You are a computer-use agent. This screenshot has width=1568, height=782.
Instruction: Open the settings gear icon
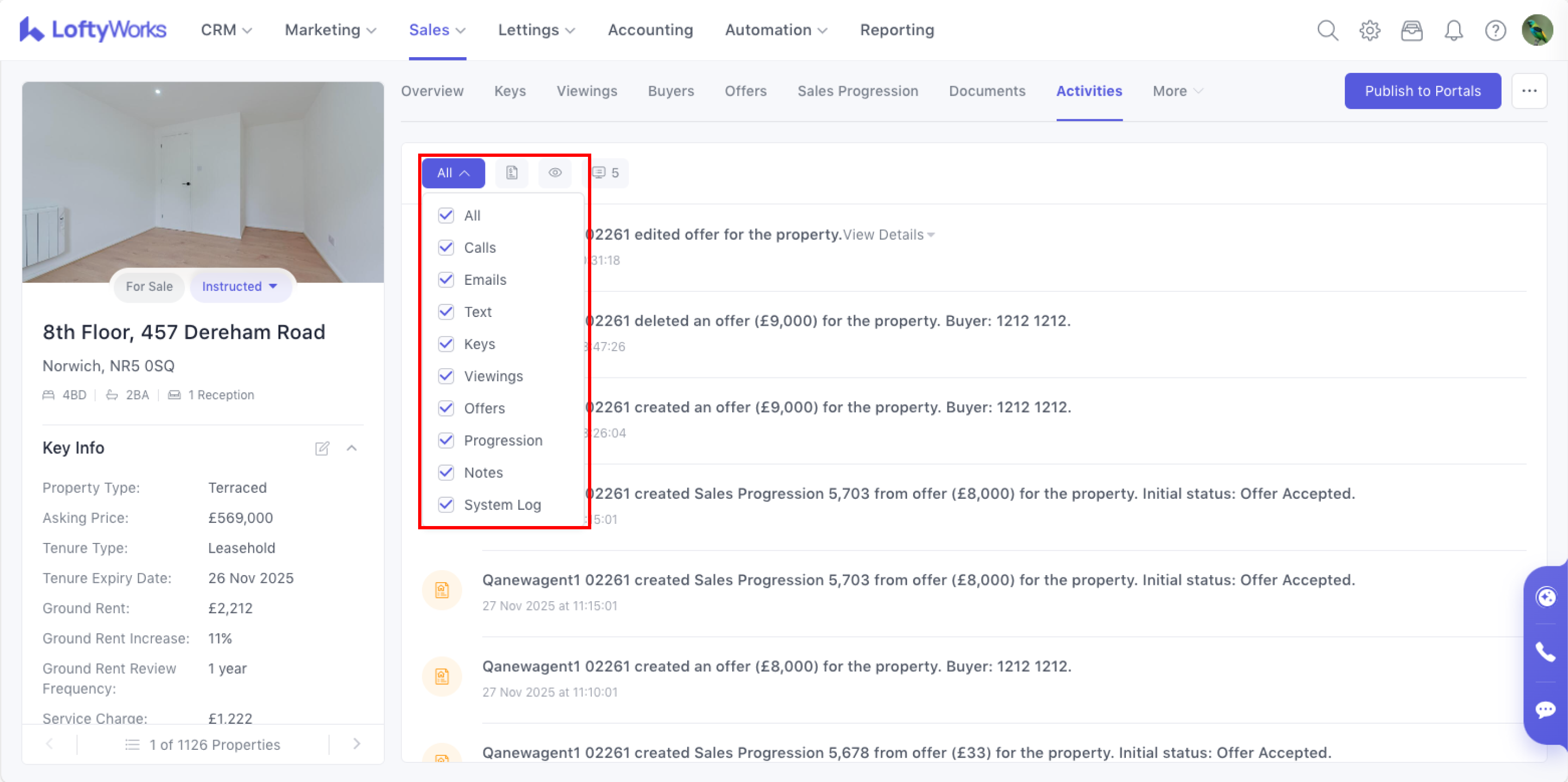point(1370,30)
